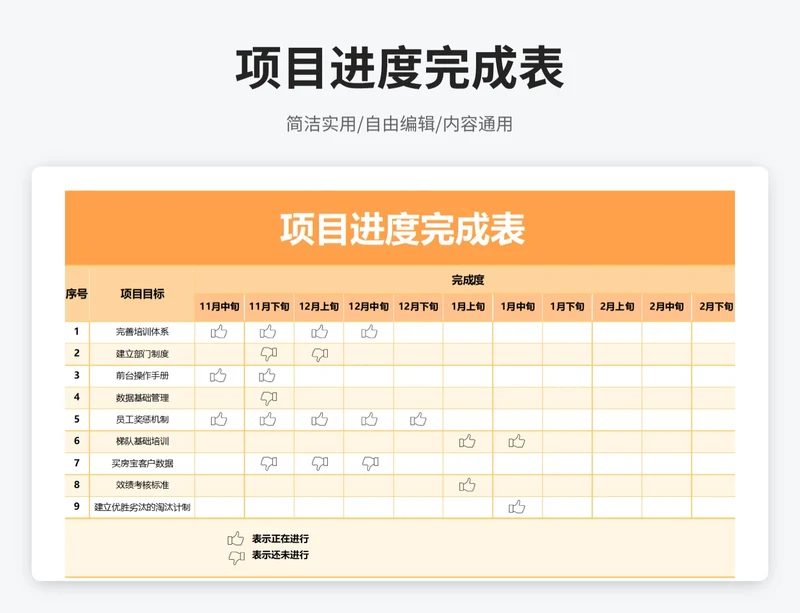Image resolution: width=800 pixels, height=613 pixels.
Task: Click the subtitle 简洁实用/自由编辑/内容通用
Action: tap(399, 124)
